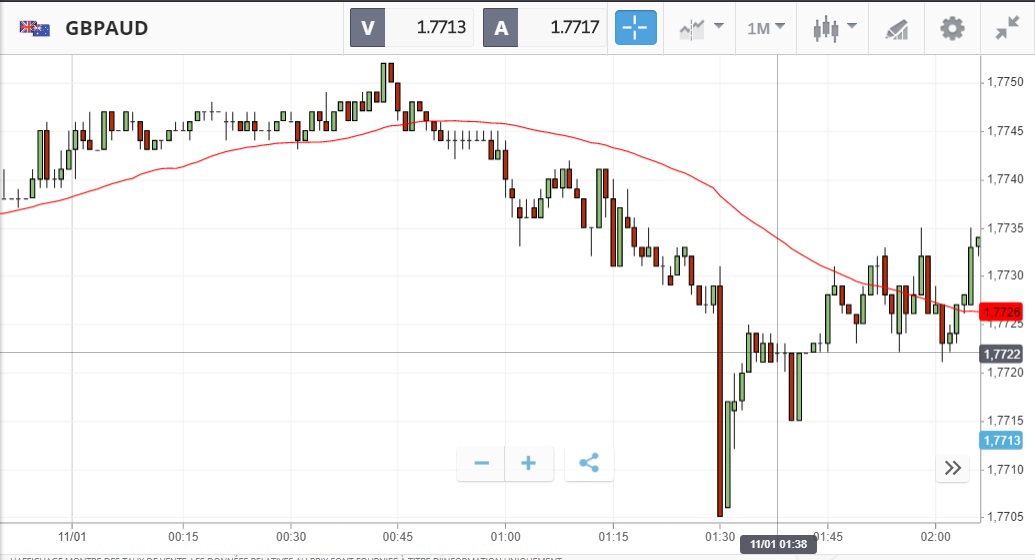Click the 11/01 01:38 time marker label
The height and width of the screenshot is (560, 1035).
pyautogui.click(x=778, y=545)
